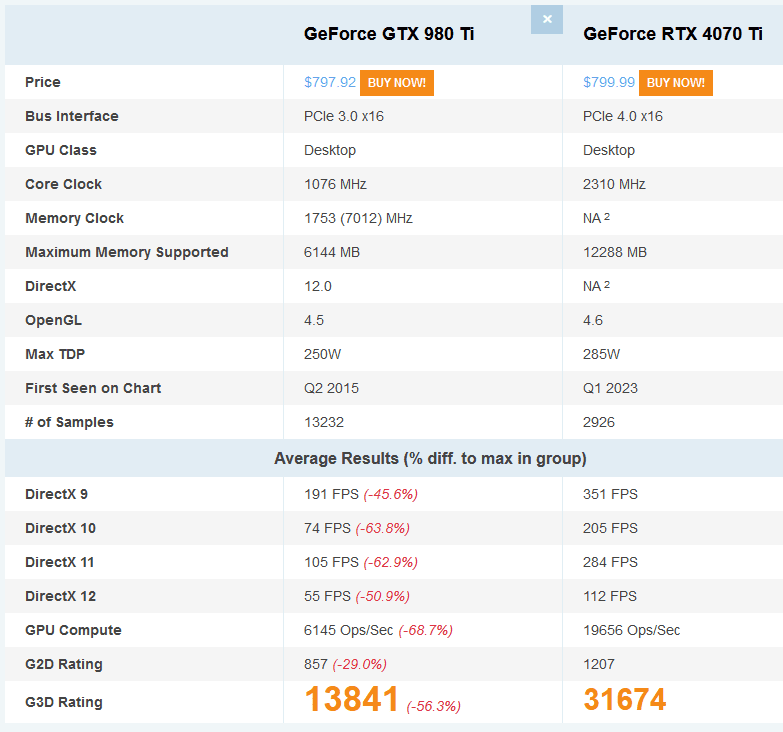Click the 13841 G3D rating score

point(352,699)
